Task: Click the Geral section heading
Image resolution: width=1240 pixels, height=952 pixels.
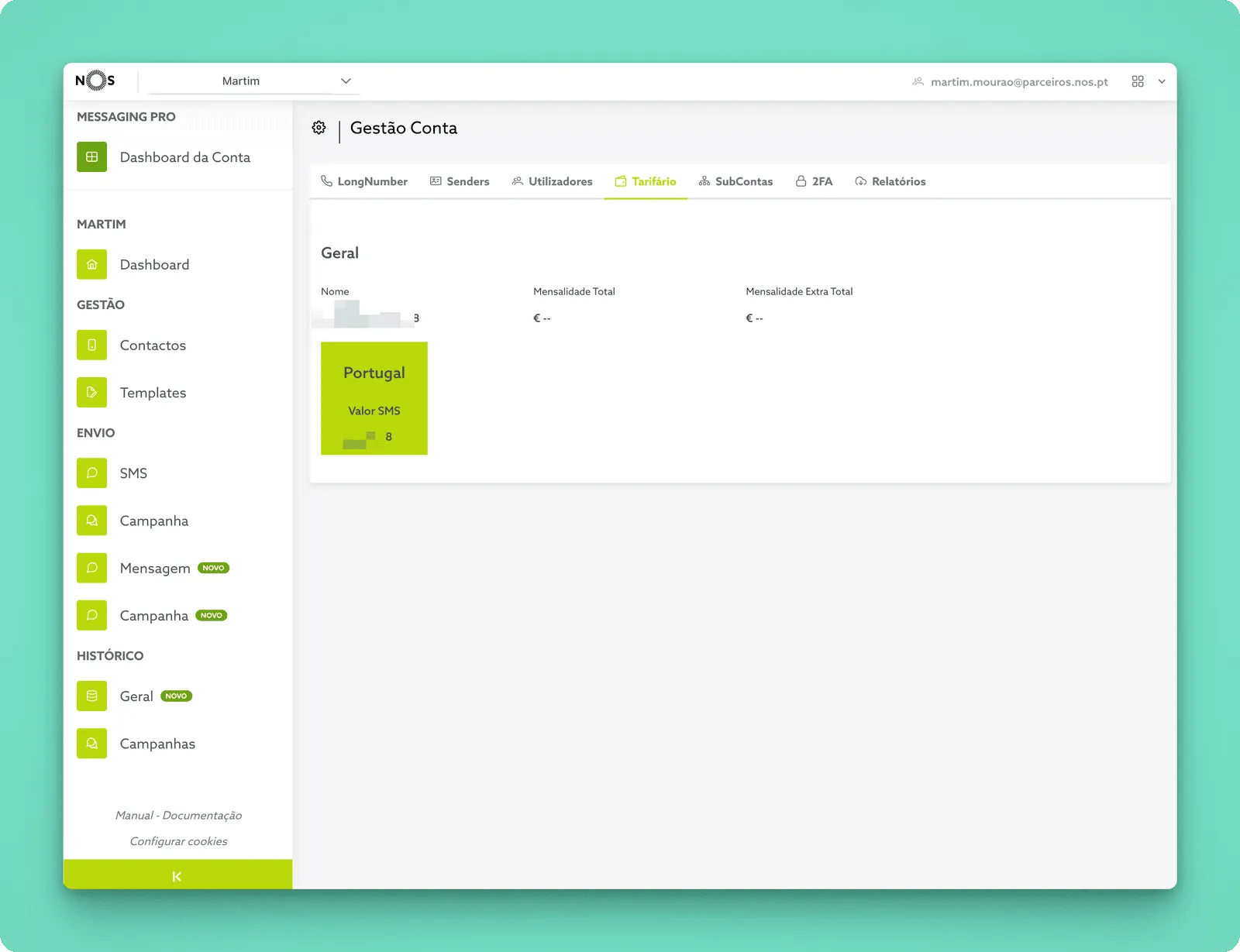Action: click(x=339, y=253)
